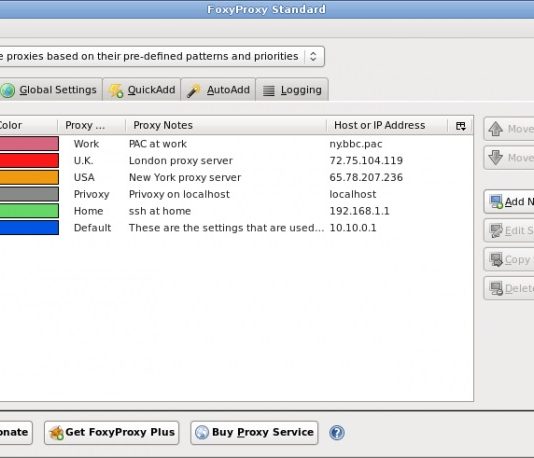Image resolution: width=534 pixels, height=458 pixels.
Task: Click IP address 65.78.207.236
Action: coord(366,177)
